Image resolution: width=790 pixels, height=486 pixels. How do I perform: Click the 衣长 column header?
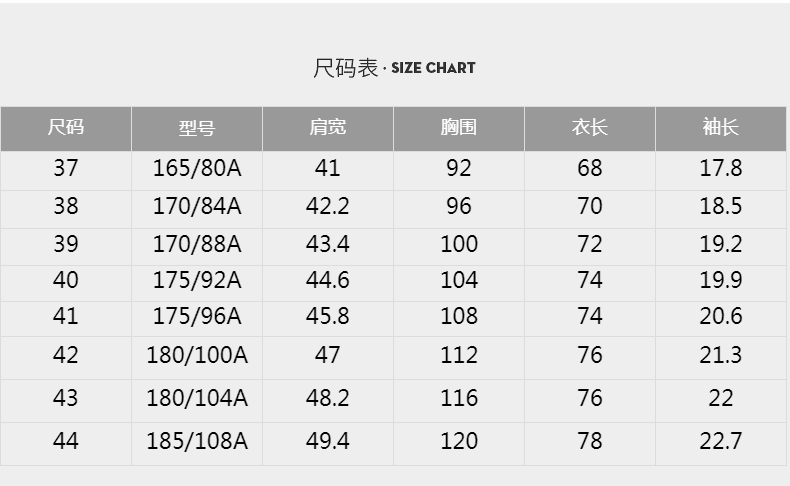(x=590, y=128)
